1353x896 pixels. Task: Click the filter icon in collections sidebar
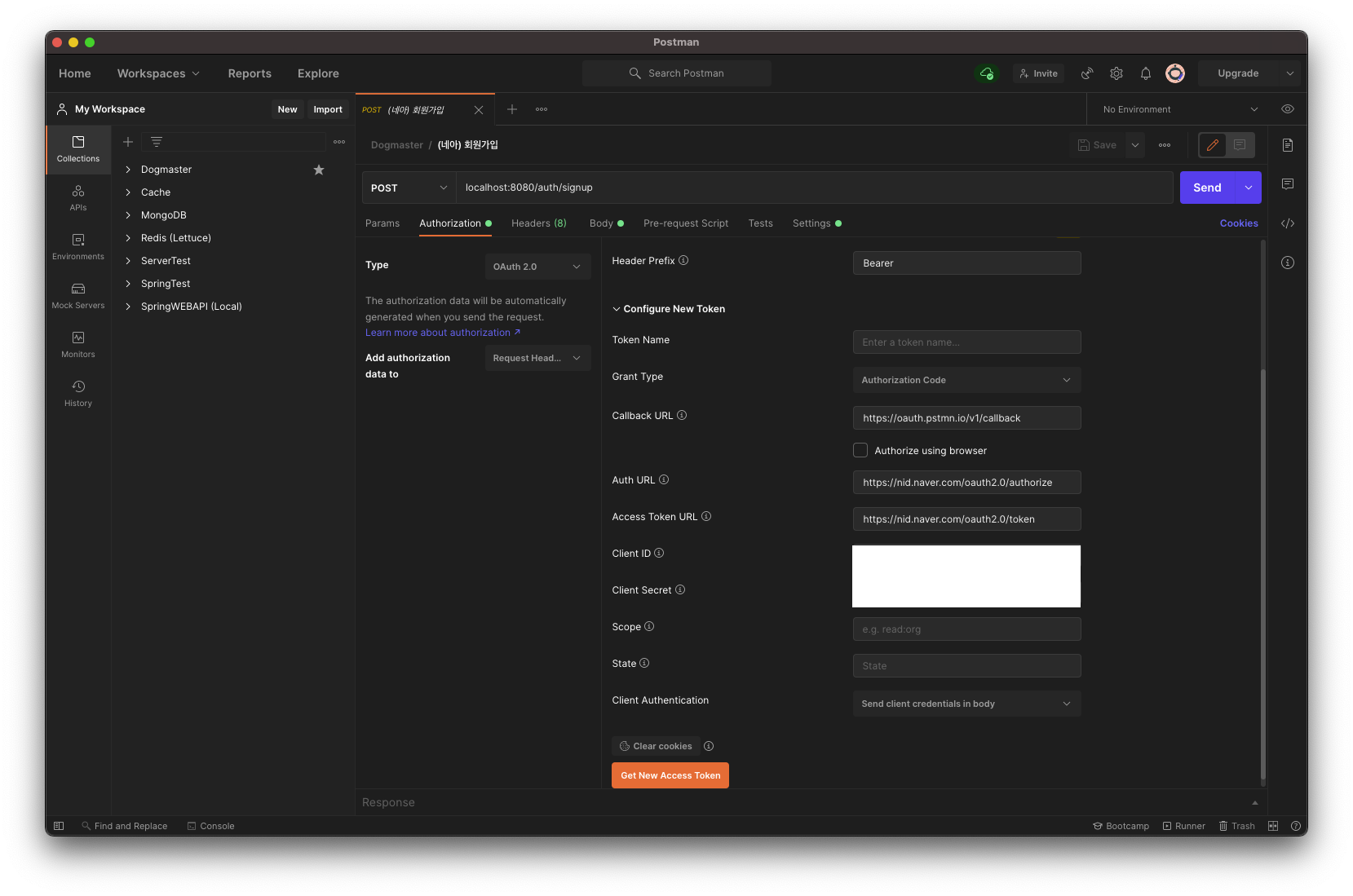click(x=157, y=142)
